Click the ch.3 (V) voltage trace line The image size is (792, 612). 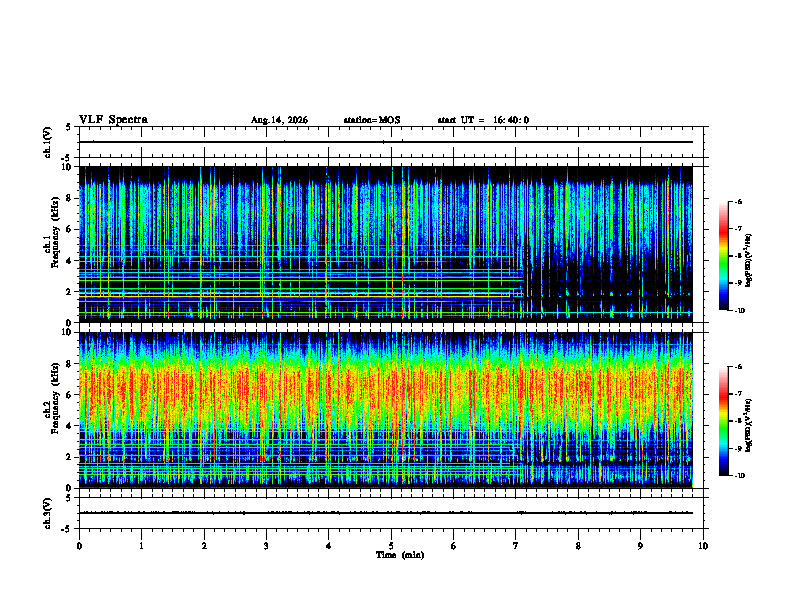(385, 513)
